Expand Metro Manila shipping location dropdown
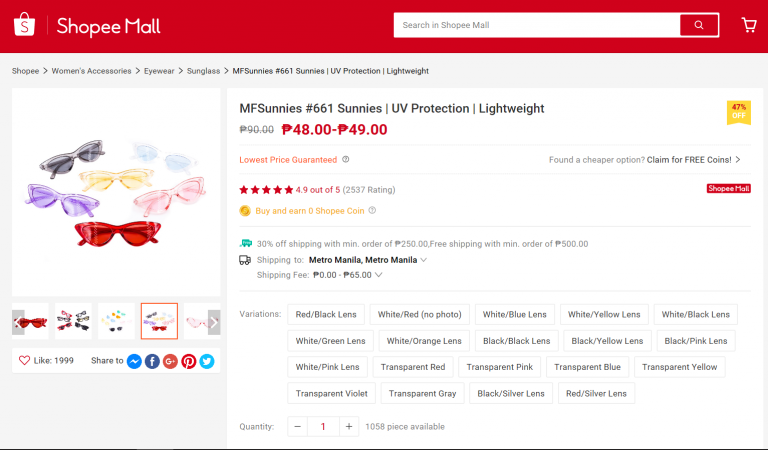This screenshot has width=768, height=450. [424, 260]
